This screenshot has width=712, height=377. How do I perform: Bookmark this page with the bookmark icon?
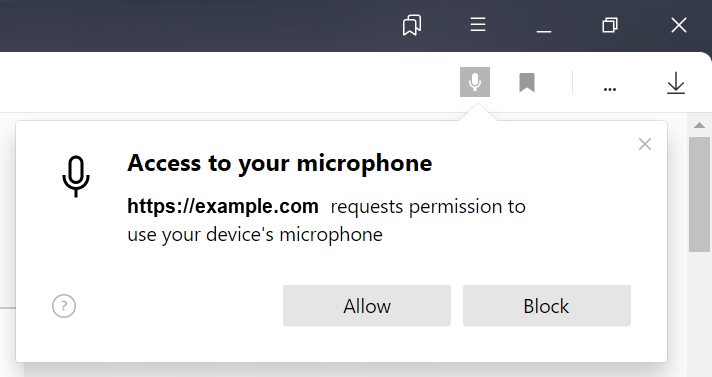tap(527, 83)
